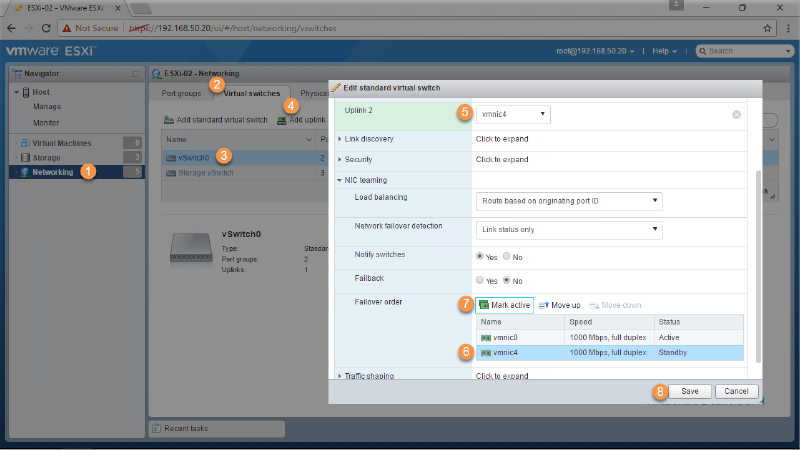The height and width of the screenshot is (450, 800).
Task: Click the Cancel button
Action: click(736, 391)
